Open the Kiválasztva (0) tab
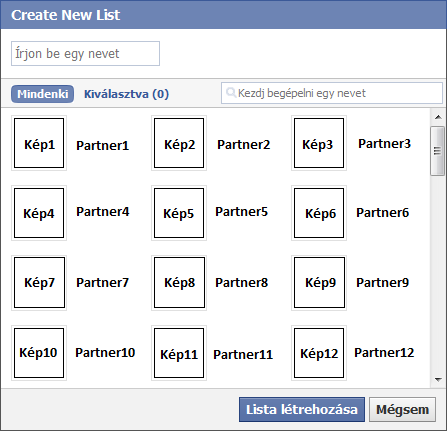Viewport: 447px width, 431px height. pos(126,94)
